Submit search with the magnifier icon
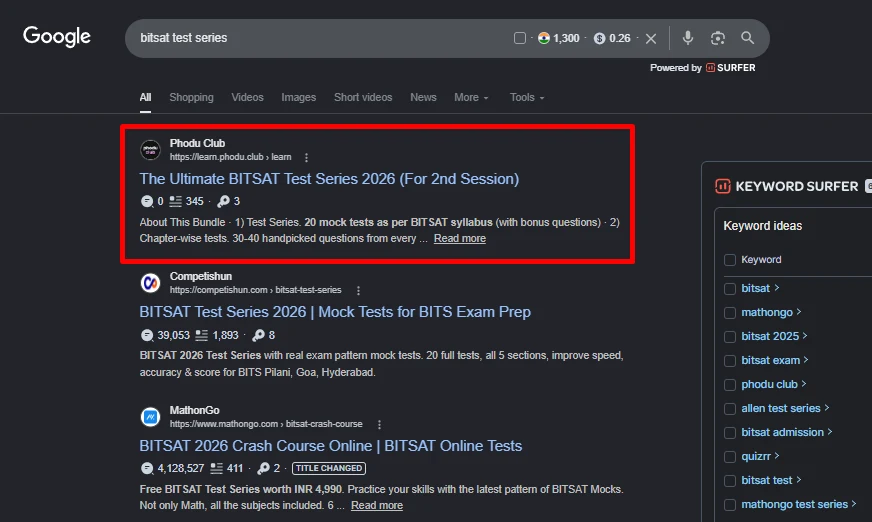The width and height of the screenshot is (872, 522). click(x=747, y=38)
